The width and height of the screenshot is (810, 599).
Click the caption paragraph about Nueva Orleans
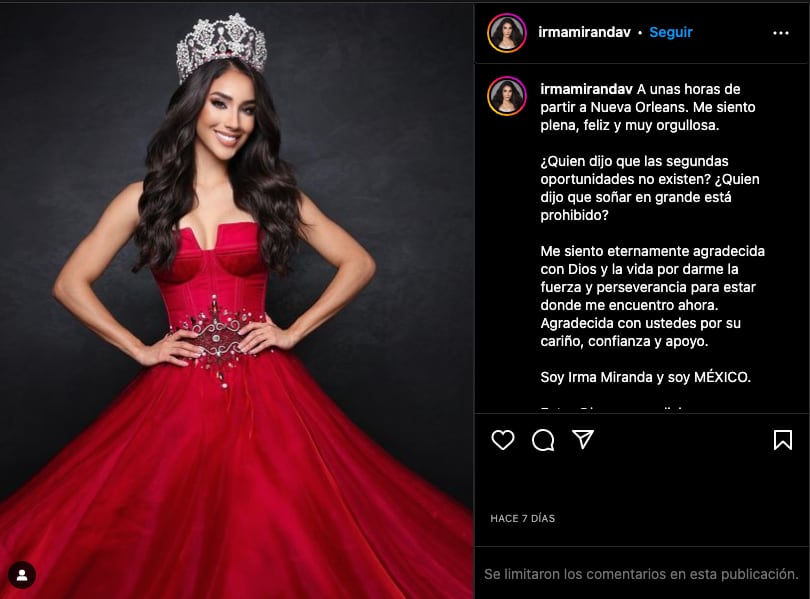click(648, 107)
